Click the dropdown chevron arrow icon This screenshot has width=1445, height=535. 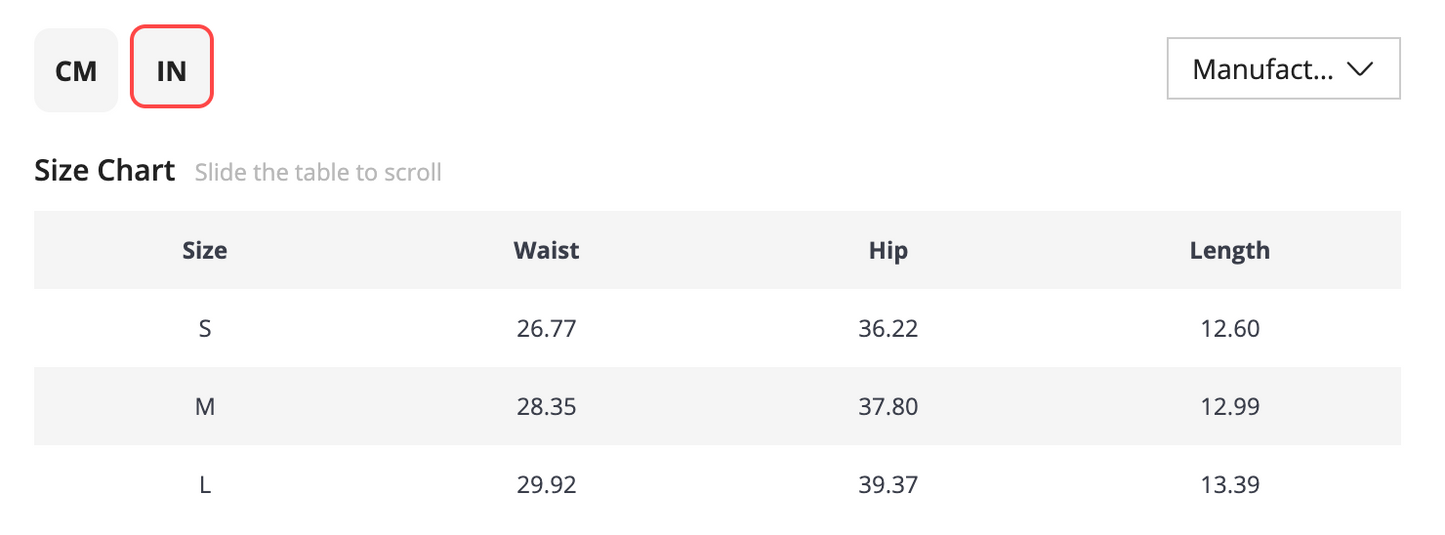click(x=1361, y=69)
